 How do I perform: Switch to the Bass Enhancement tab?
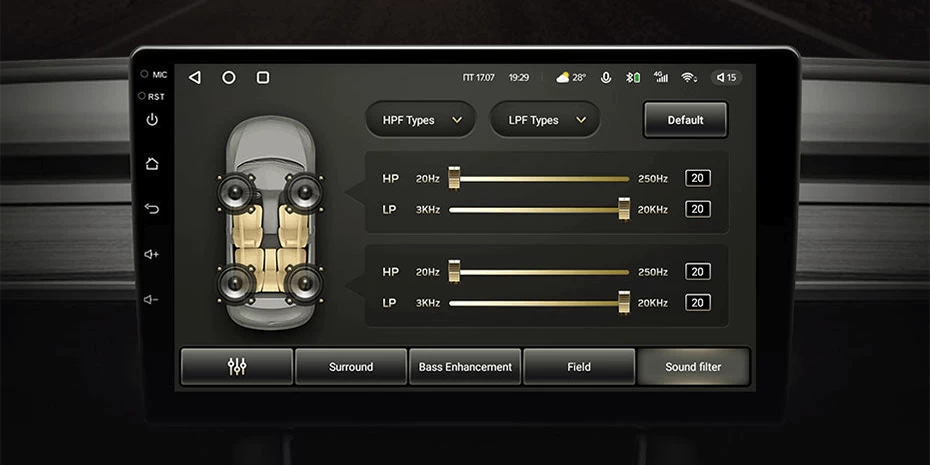(x=465, y=367)
